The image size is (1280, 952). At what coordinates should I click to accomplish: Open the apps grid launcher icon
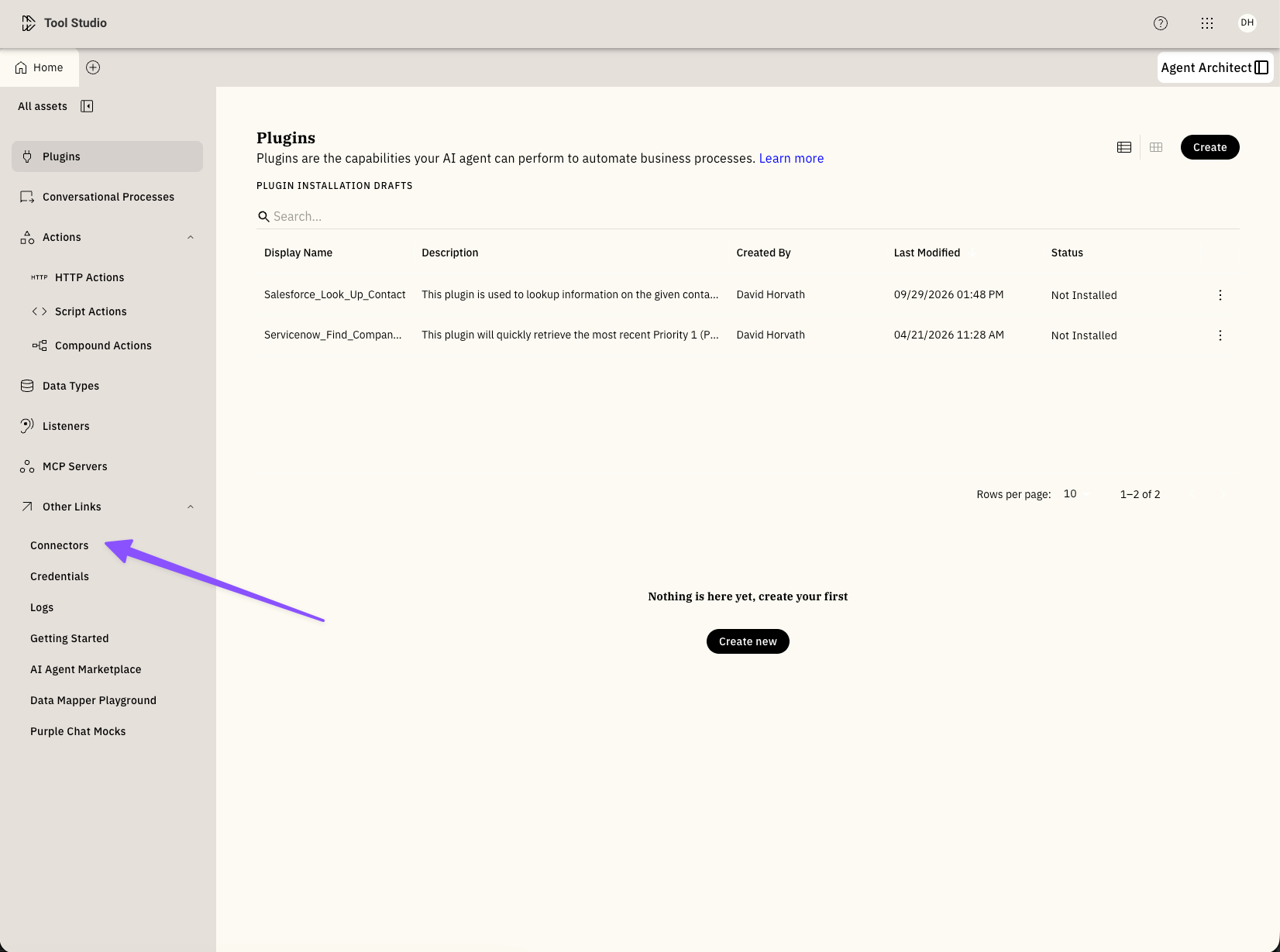pos(1206,23)
